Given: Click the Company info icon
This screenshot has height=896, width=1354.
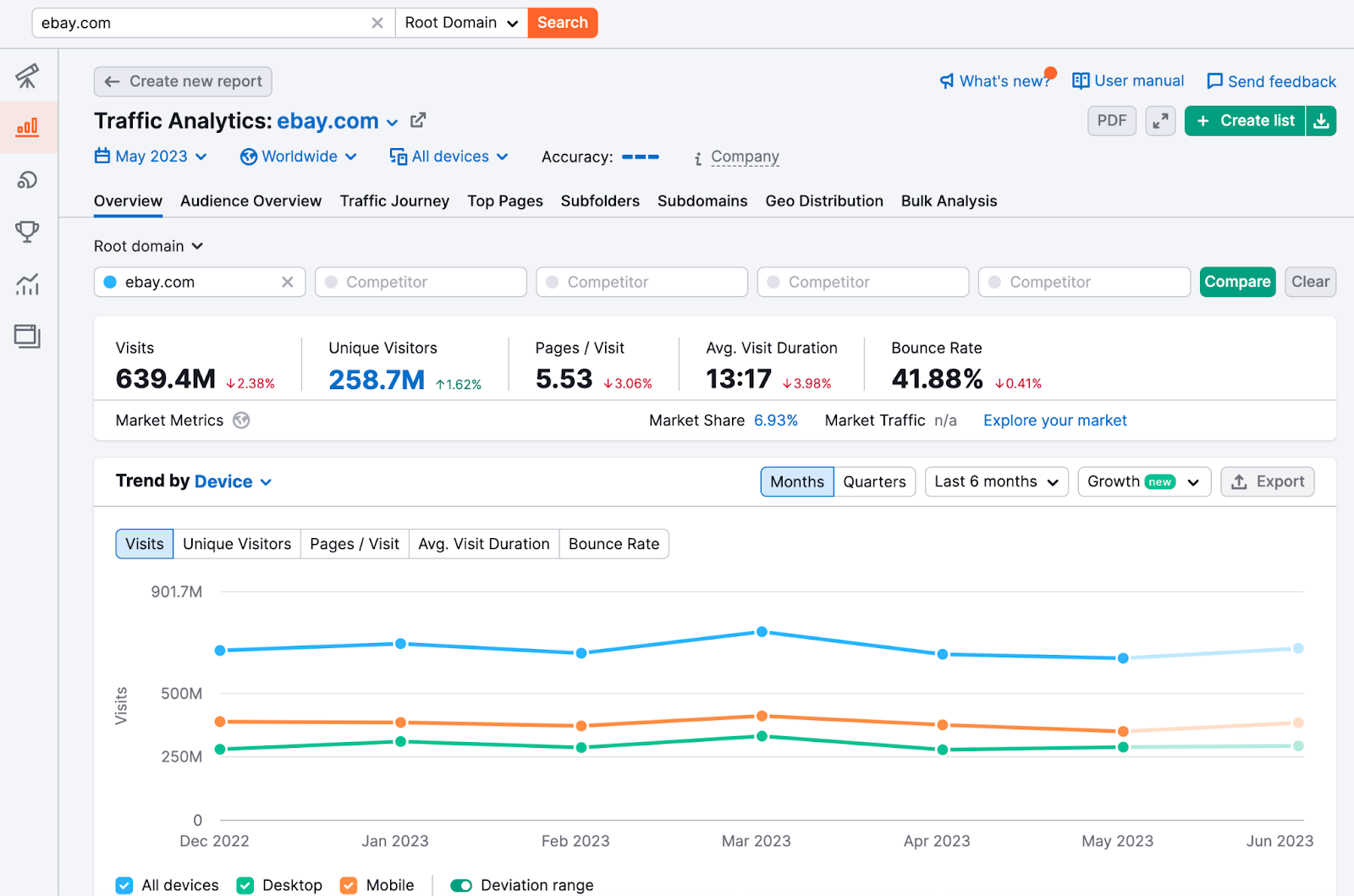Looking at the screenshot, I should [x=698, y=158].
